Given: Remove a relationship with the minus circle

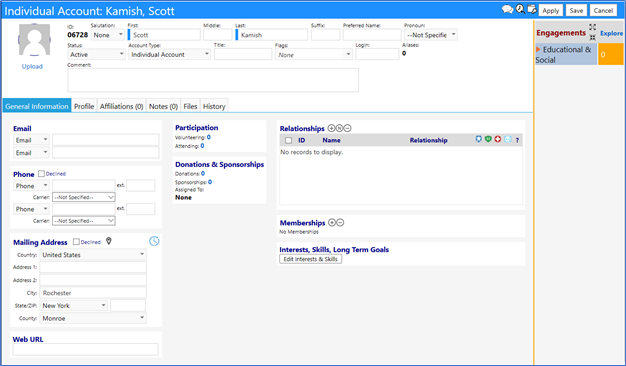Looking at the screenshot, I should [x=348, y=128].
